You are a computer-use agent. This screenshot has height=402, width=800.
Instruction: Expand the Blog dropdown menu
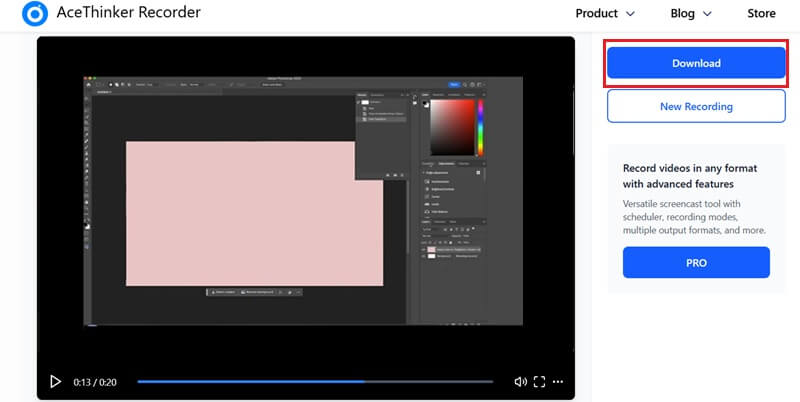tap(691, 14)
